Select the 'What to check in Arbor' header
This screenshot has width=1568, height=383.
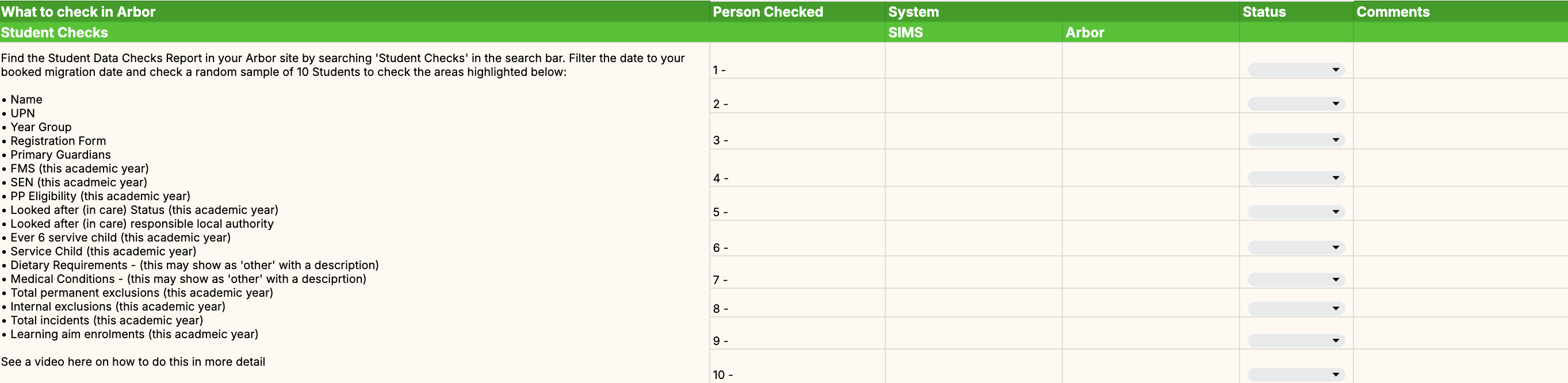(x=78, y=12)
